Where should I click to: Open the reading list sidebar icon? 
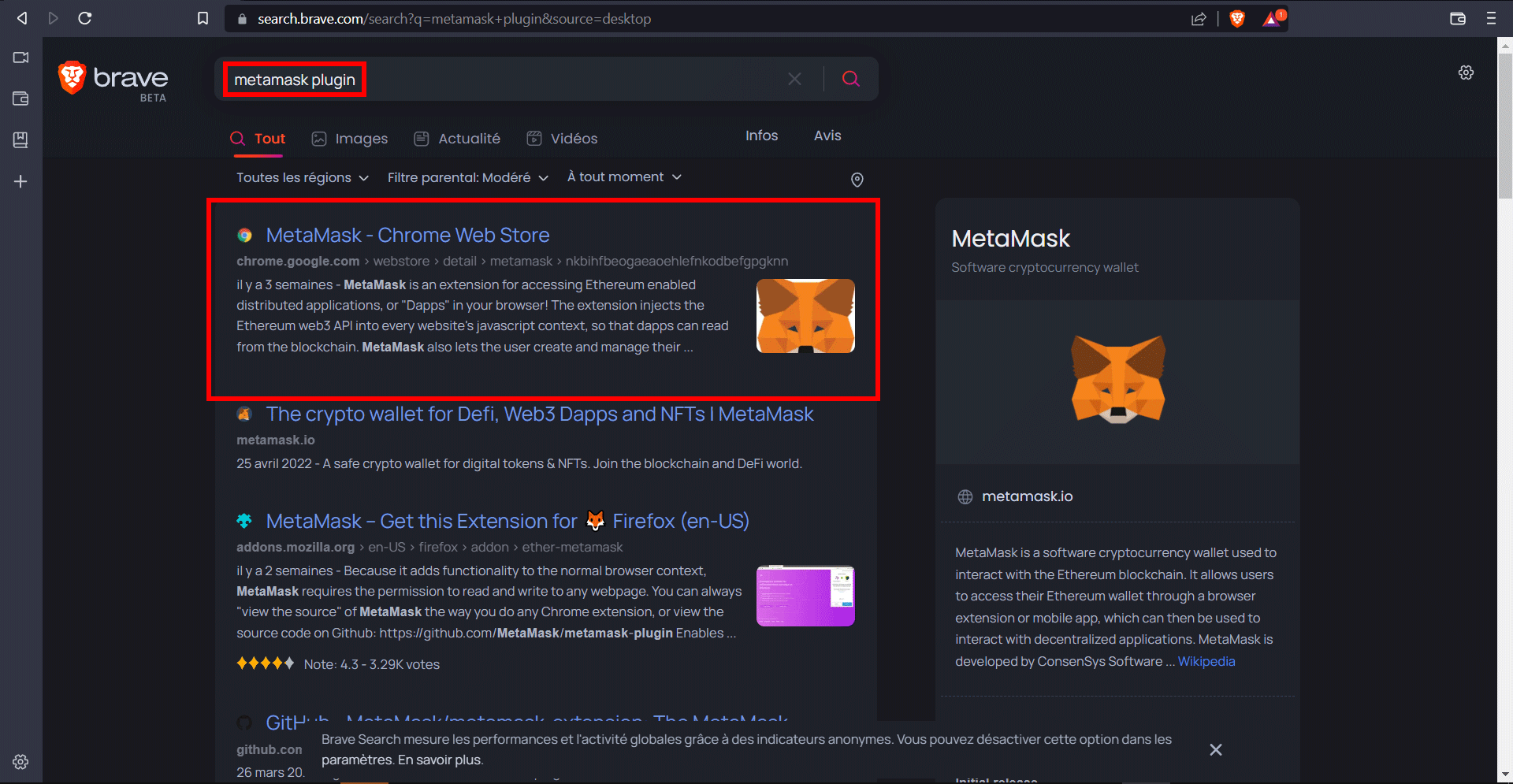(x=20, y=139)
